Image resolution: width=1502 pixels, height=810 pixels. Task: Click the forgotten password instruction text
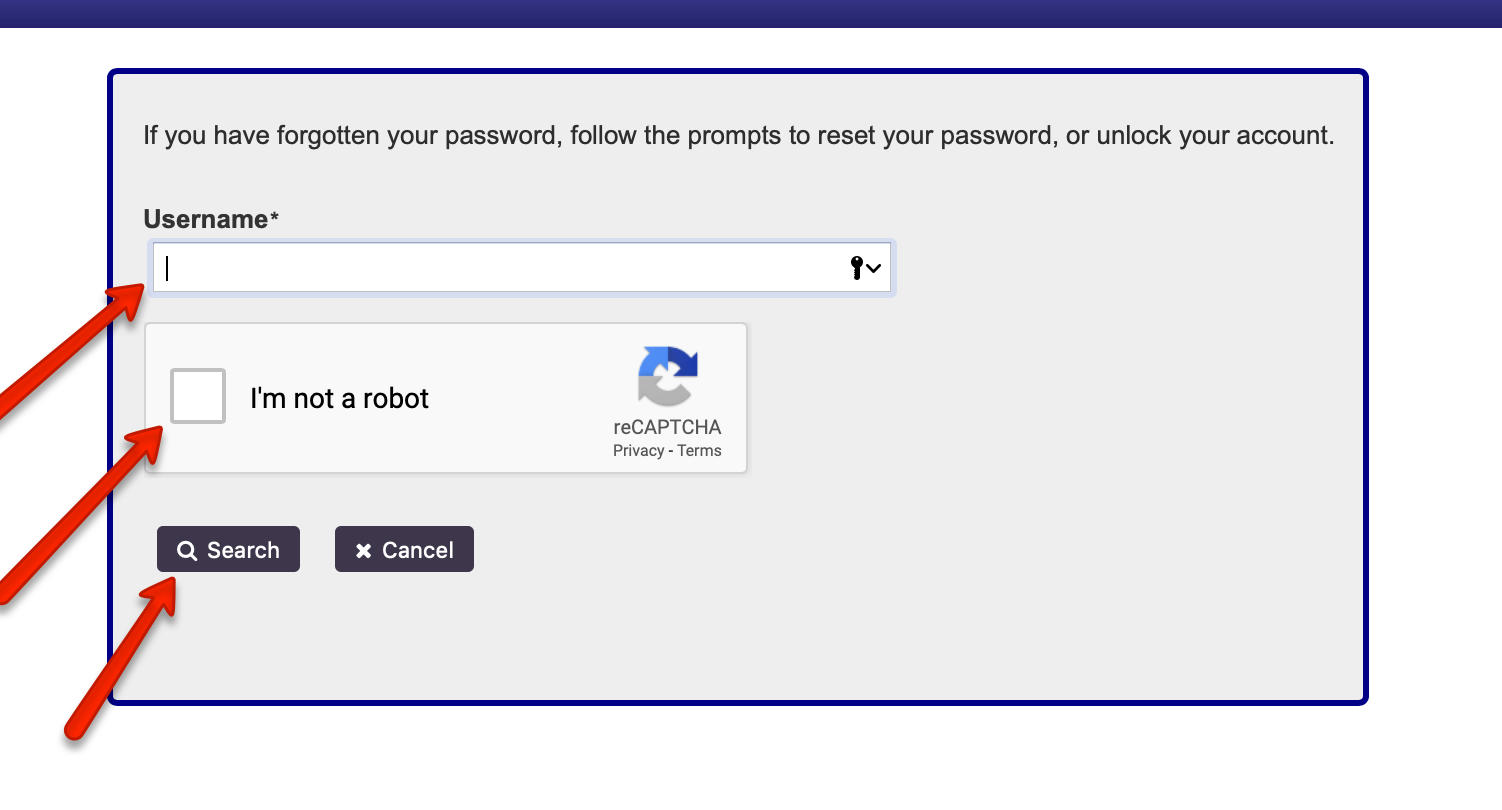[738, 135]
